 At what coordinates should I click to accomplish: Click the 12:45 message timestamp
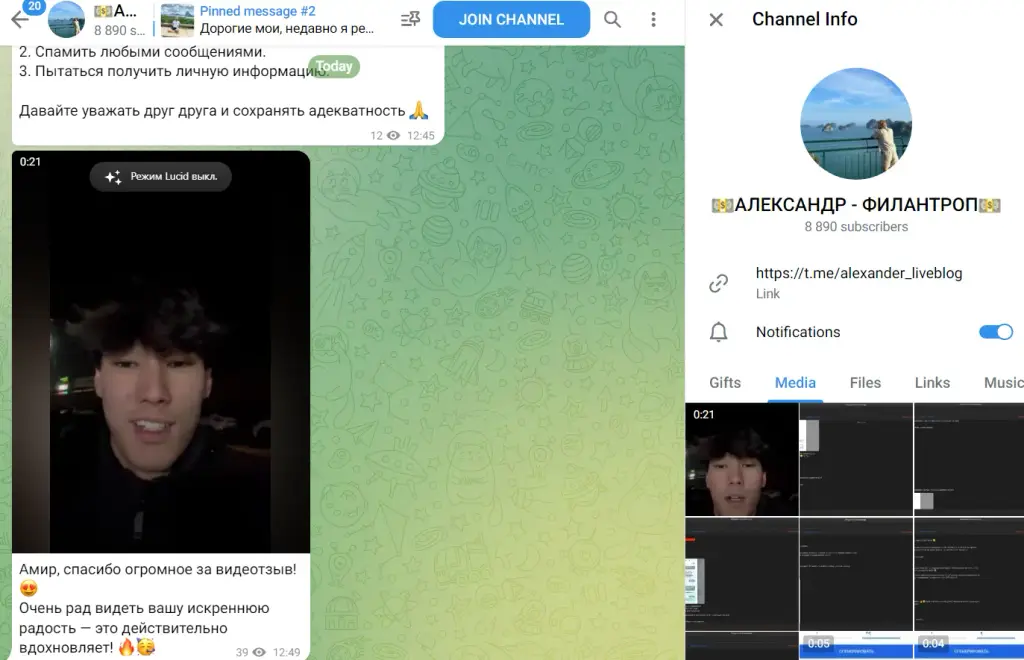pos(421,136)
